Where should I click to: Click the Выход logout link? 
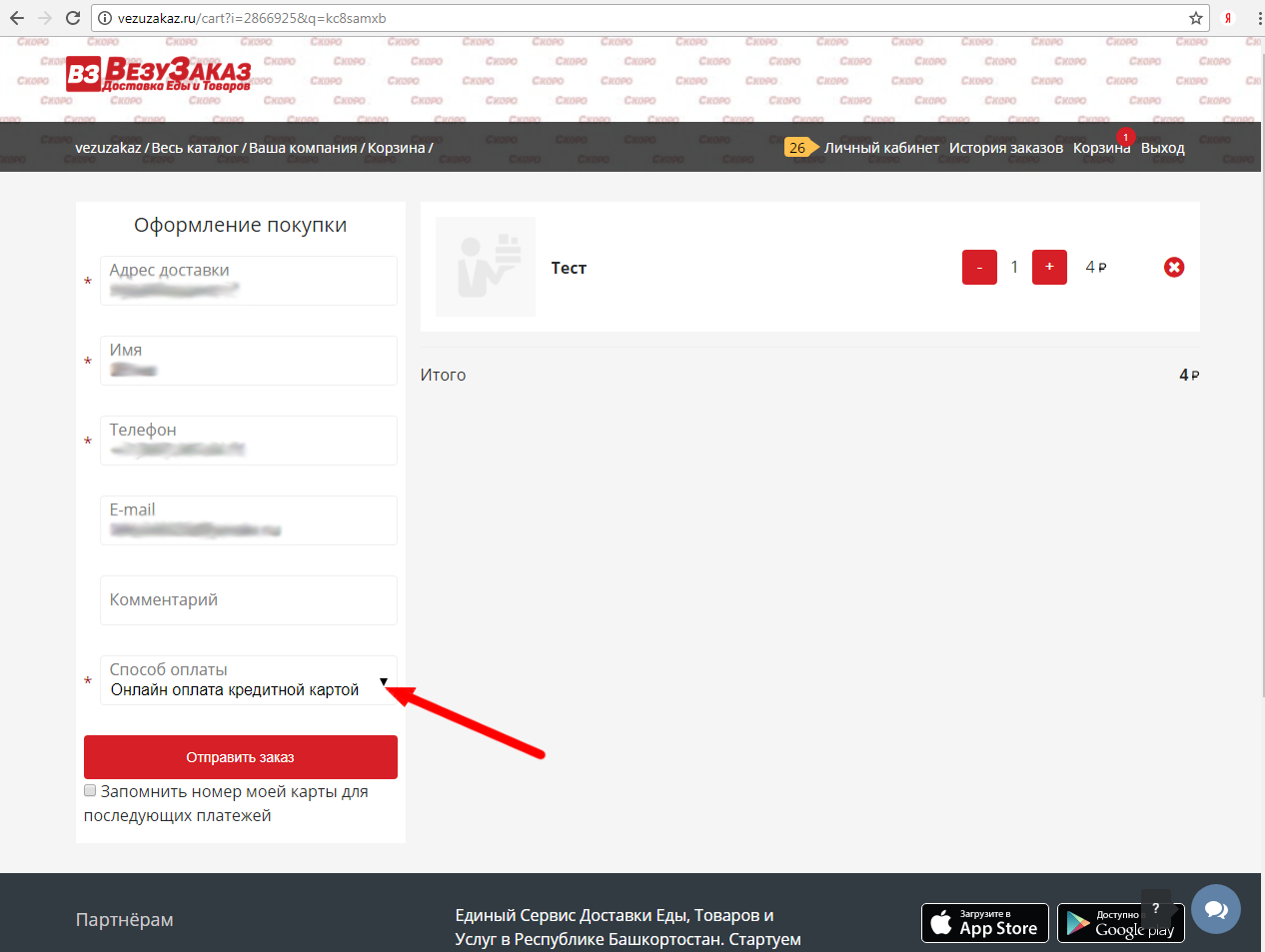coord(1162,148)
